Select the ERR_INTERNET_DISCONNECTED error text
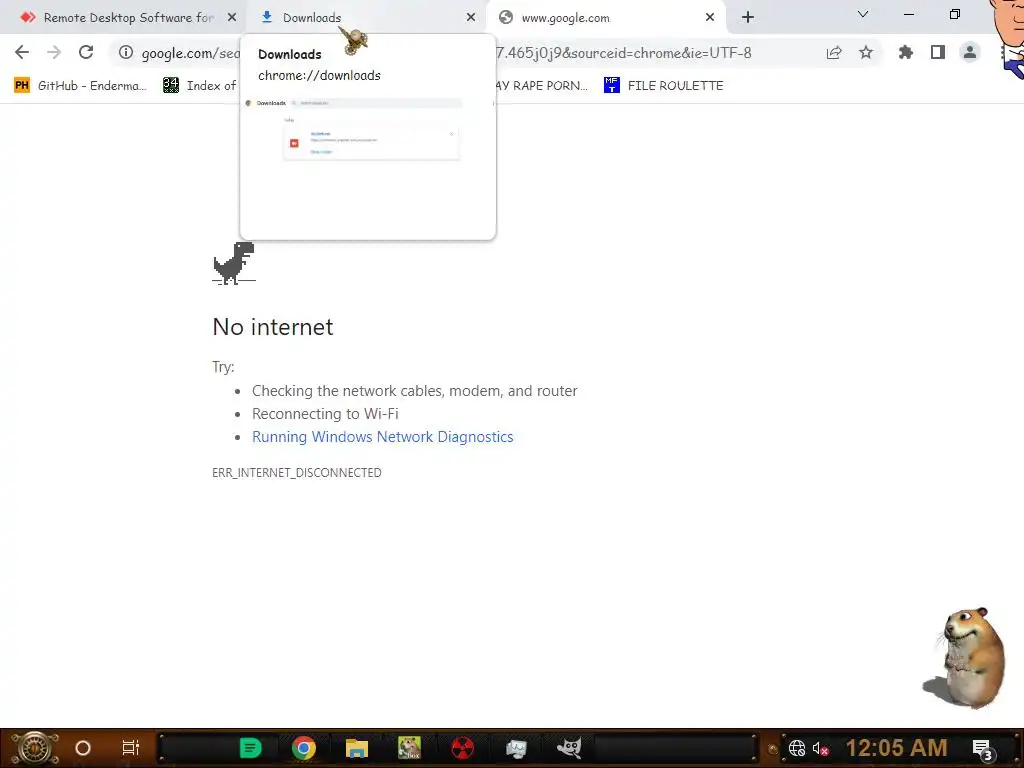 pos(296,473)
